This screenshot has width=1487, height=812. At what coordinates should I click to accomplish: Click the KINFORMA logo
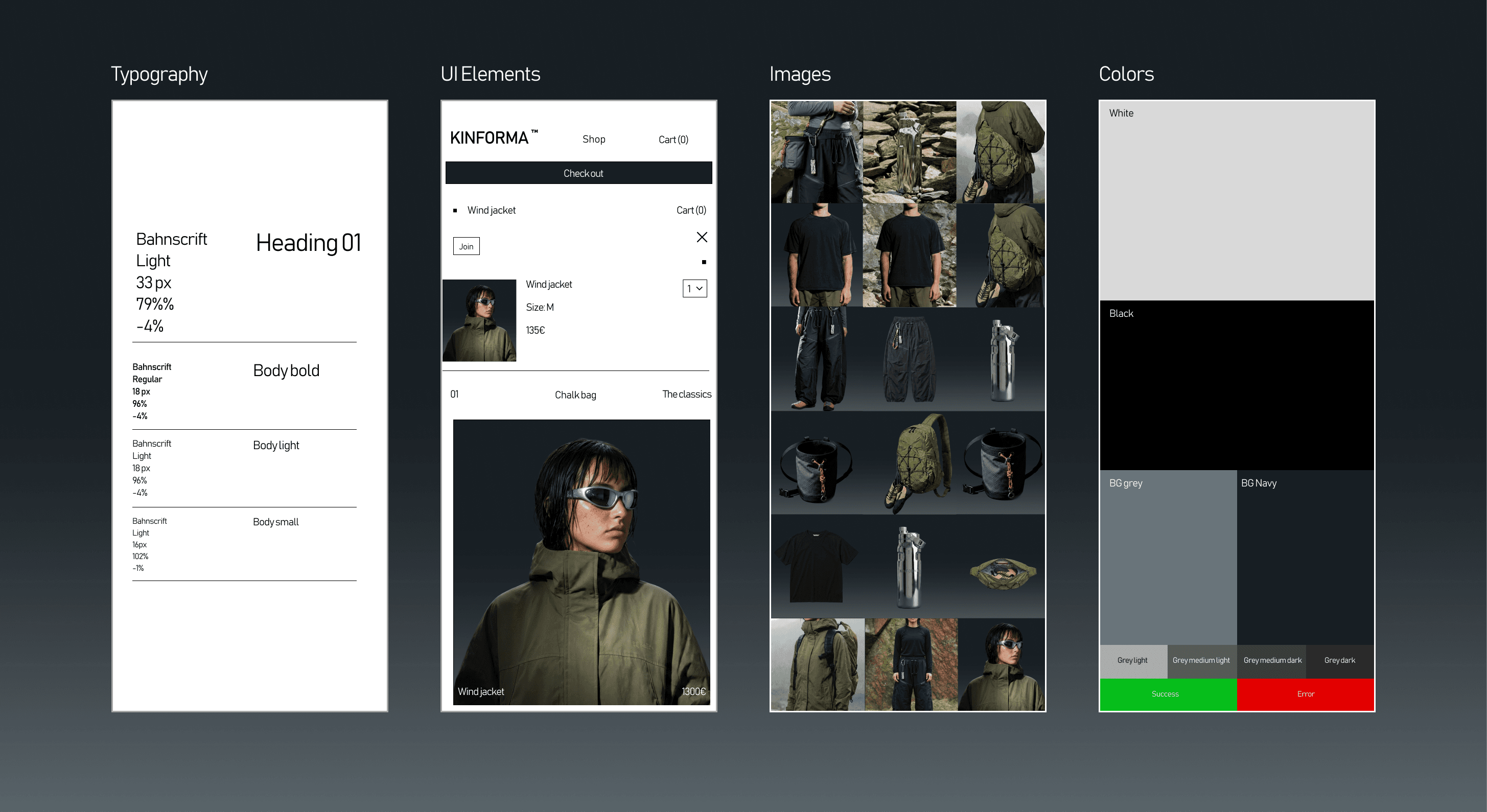pyautogui.click(x=490, y=138)
